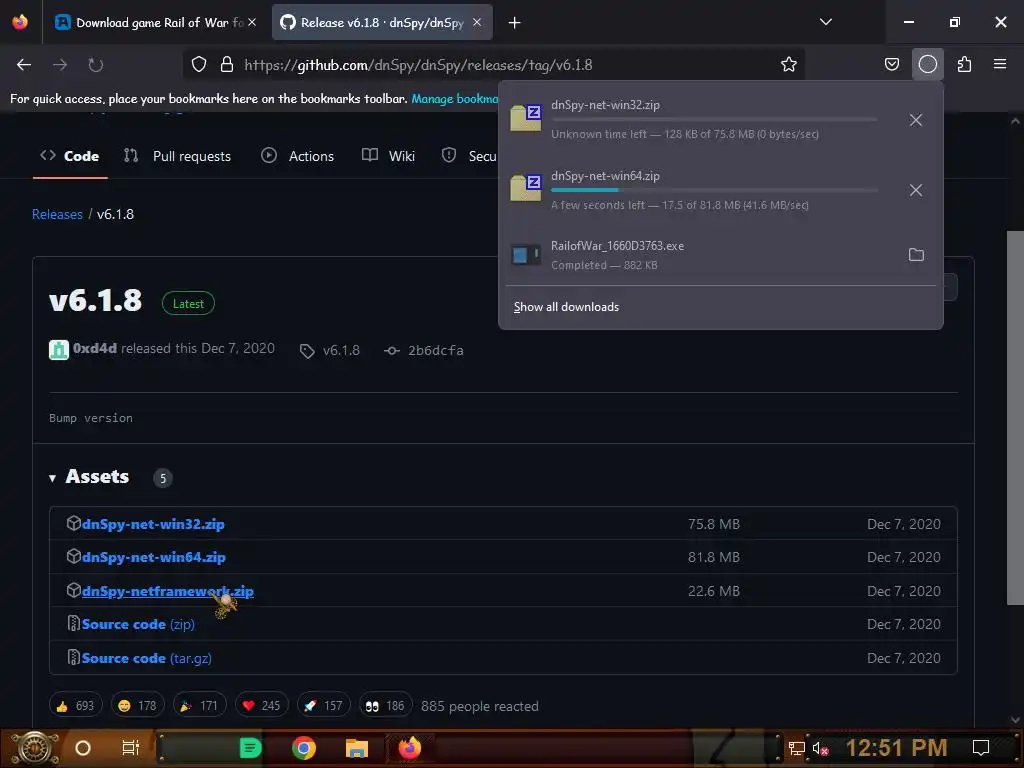Open the Code repository tab
The image size is (1024, 768).
coord(70,156)
